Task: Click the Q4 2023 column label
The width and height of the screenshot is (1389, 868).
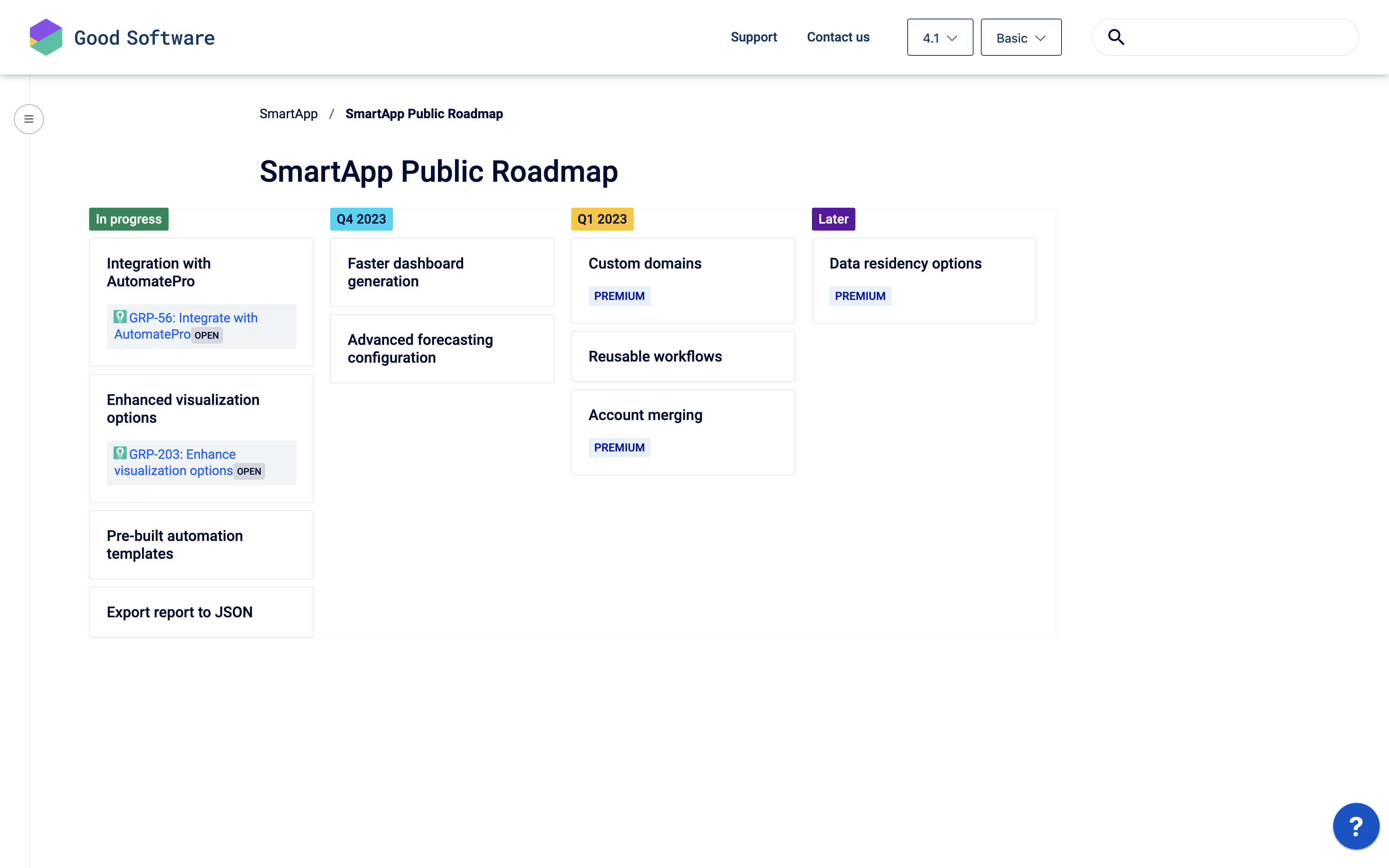Action: click(361, 219)
